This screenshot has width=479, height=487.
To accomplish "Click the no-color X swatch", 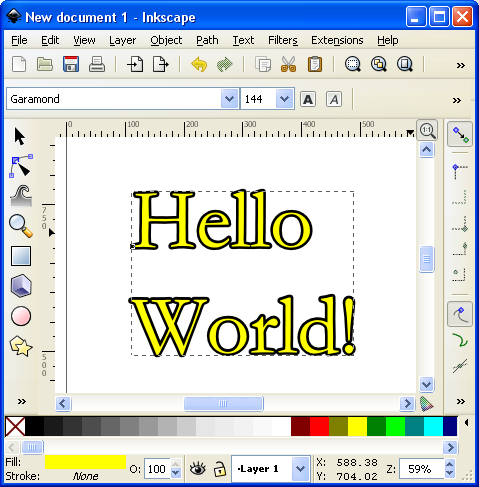I will point(15,426).
